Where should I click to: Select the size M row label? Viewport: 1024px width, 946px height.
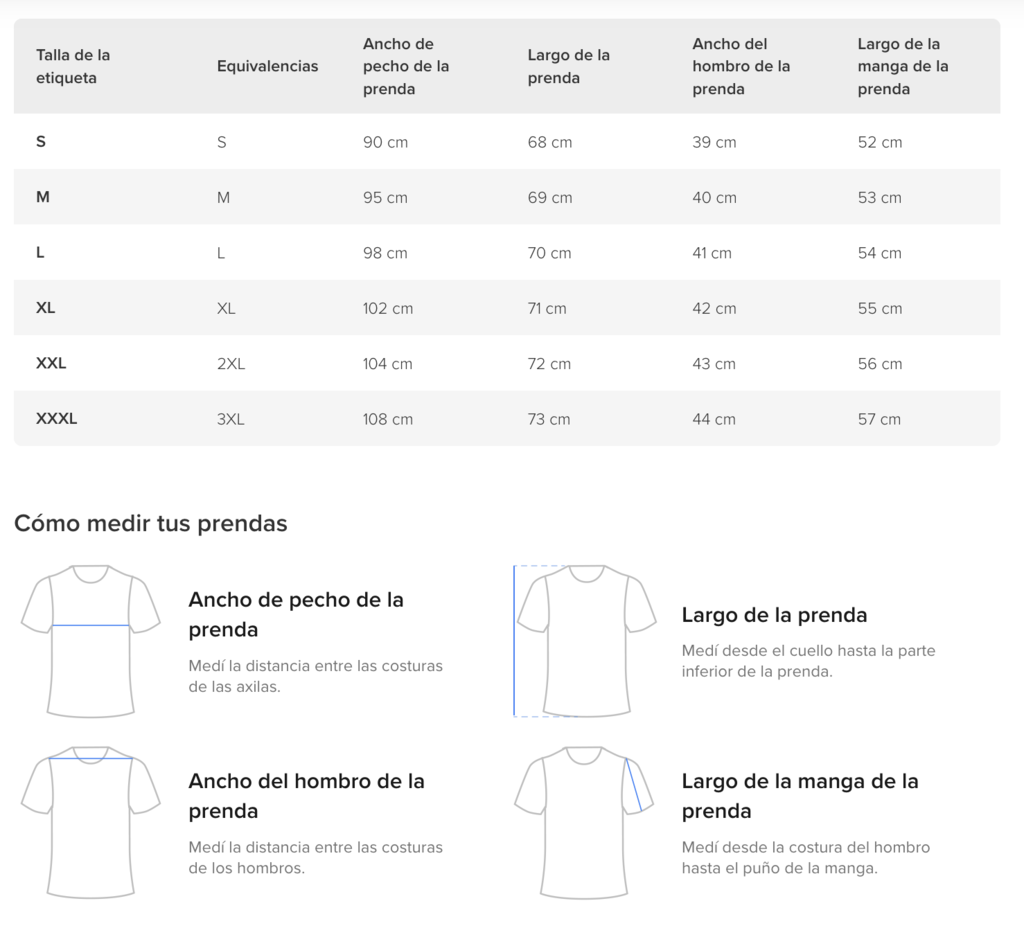point(42,197)
